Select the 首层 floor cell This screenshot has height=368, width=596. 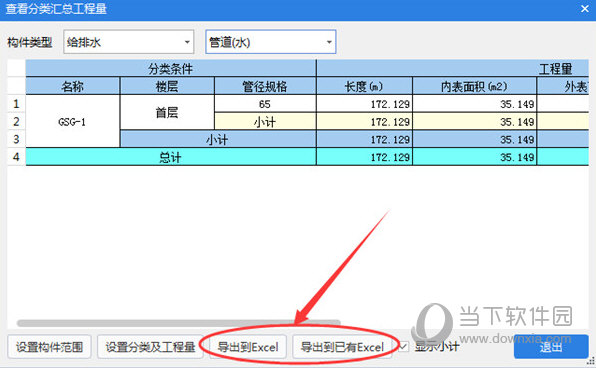pos(167,113)
